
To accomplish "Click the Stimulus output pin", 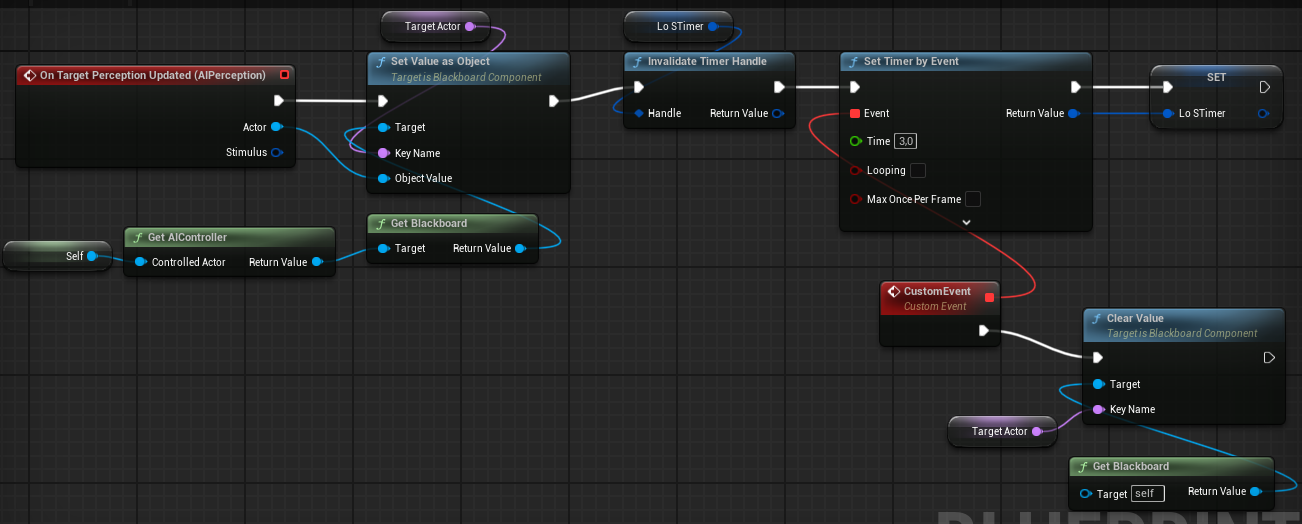I will [277, 153].
